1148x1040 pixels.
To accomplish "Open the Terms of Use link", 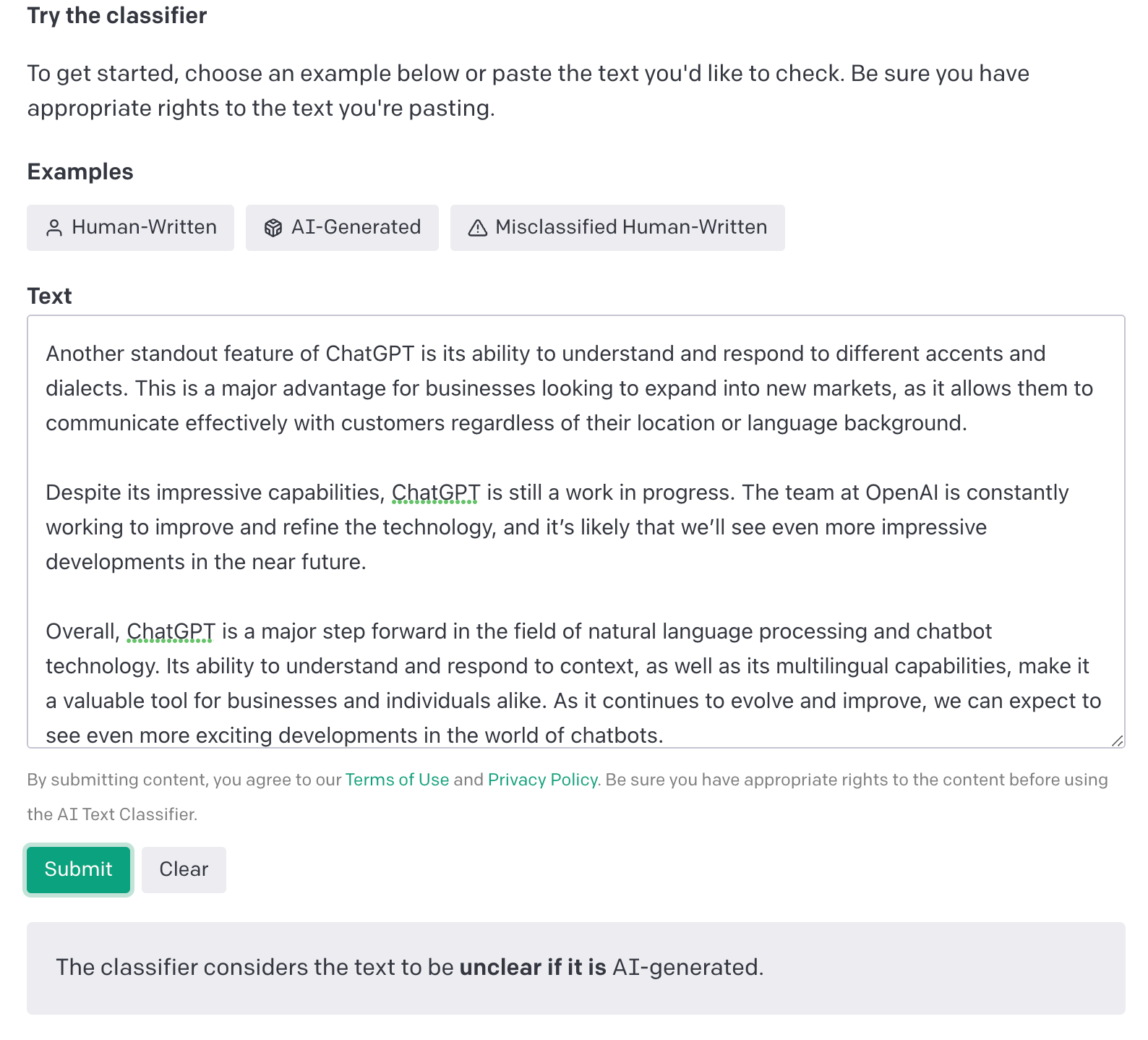I will [x=397, y=780].
